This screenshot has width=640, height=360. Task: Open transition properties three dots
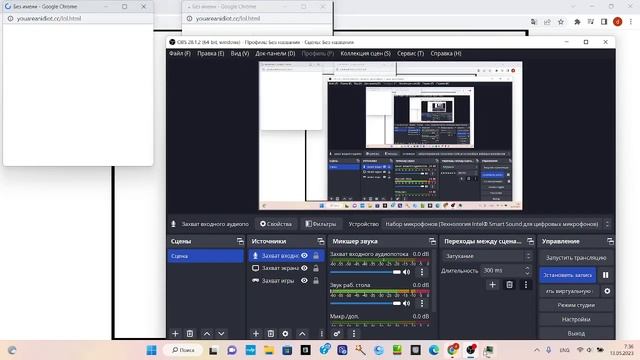pyautogui.click(x=526, y=284)
